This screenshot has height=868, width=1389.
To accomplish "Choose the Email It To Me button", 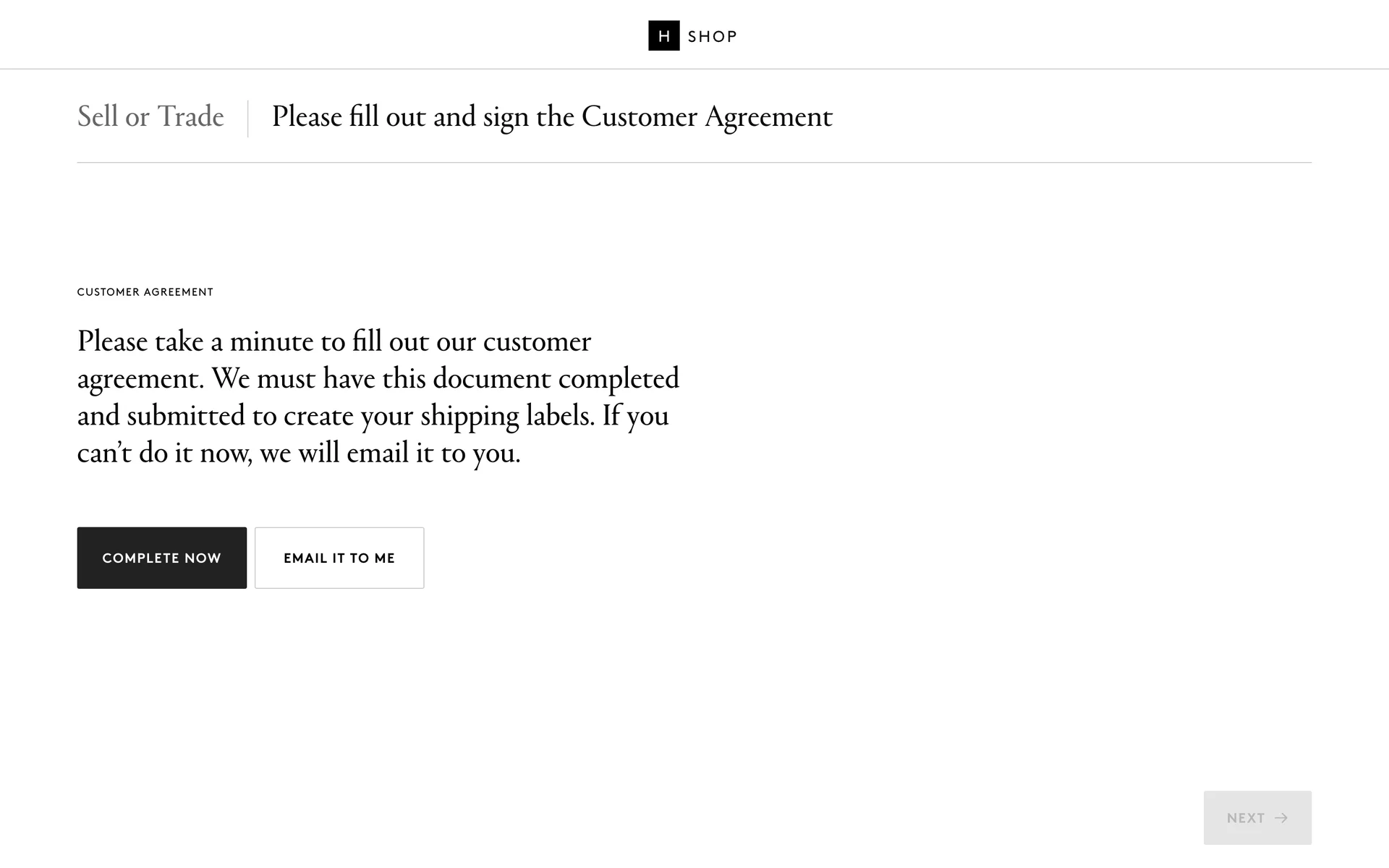I will (339, 558).
